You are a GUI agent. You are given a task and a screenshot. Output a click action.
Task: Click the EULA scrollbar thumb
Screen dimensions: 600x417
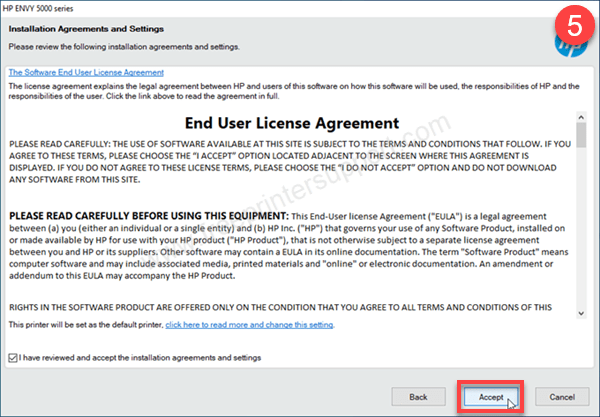click(x=582, y=137)
